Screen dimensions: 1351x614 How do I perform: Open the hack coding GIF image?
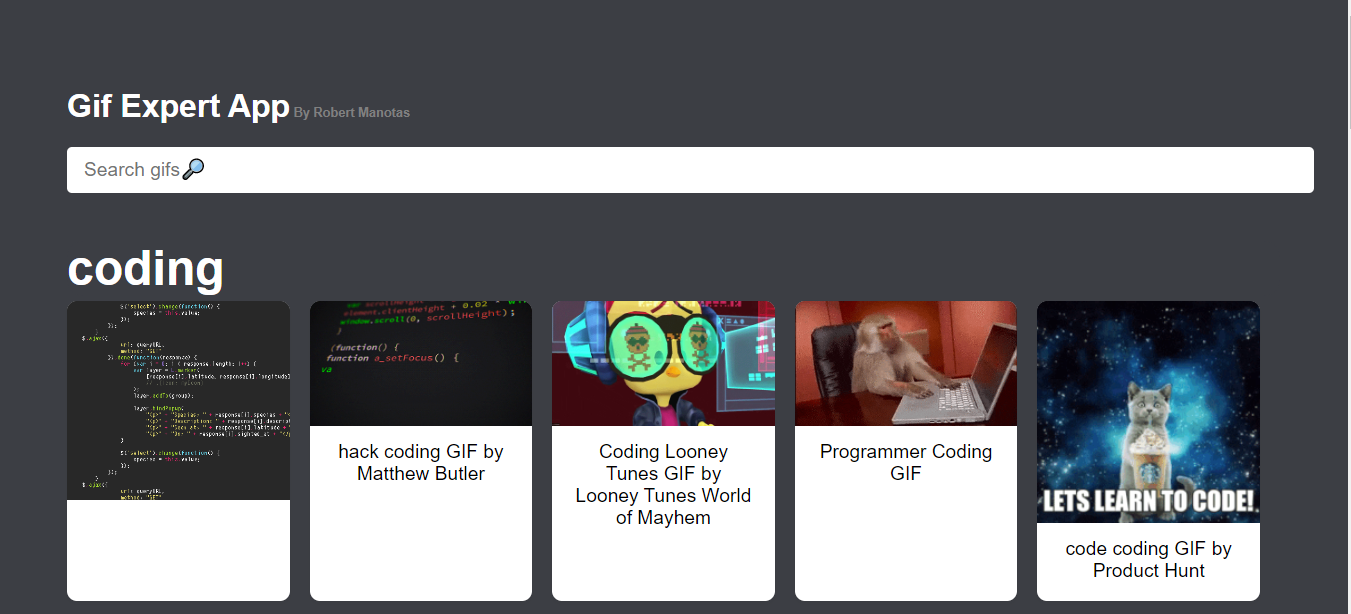[420, 363]
